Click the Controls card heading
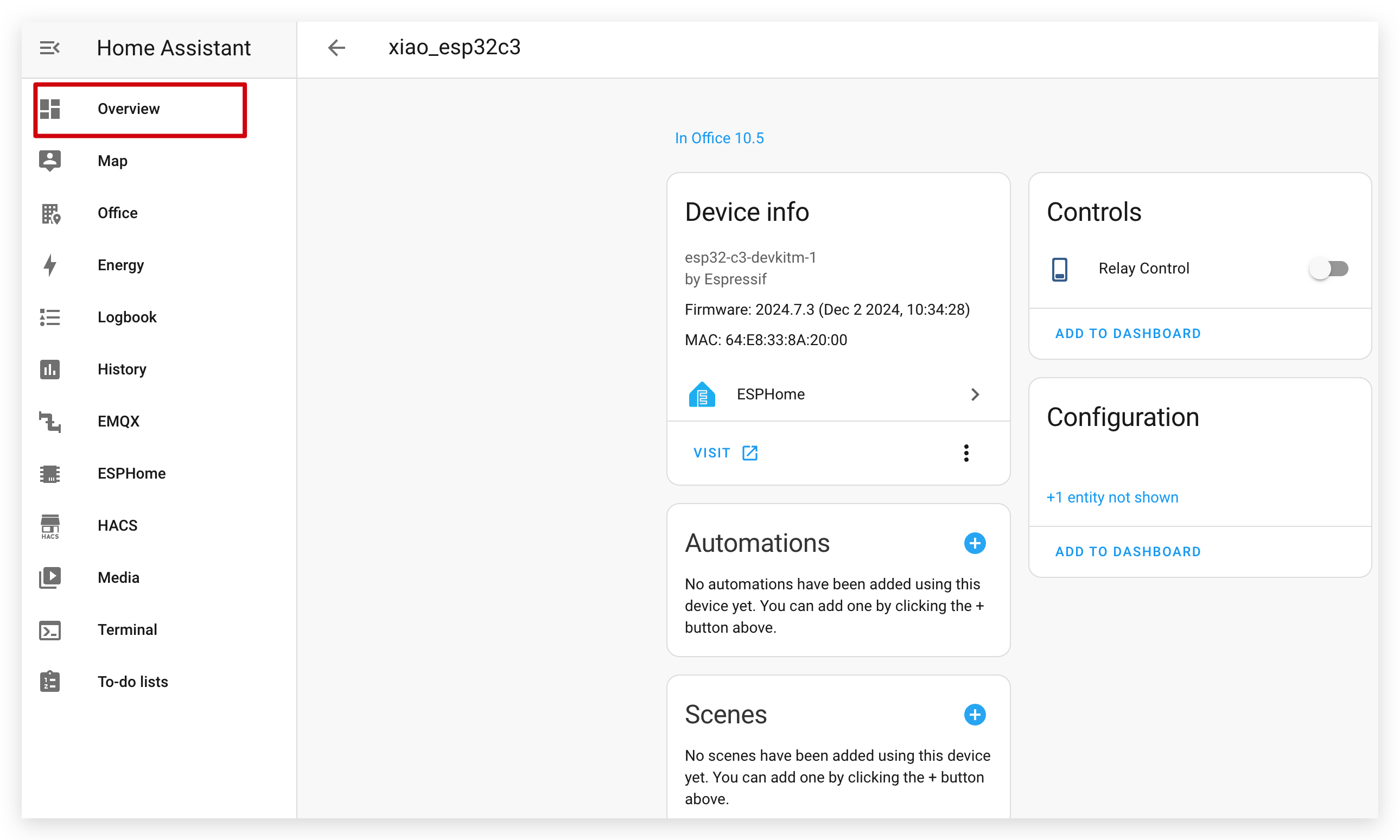This screenshot has width=1400, height=840. click(1094, 212)
